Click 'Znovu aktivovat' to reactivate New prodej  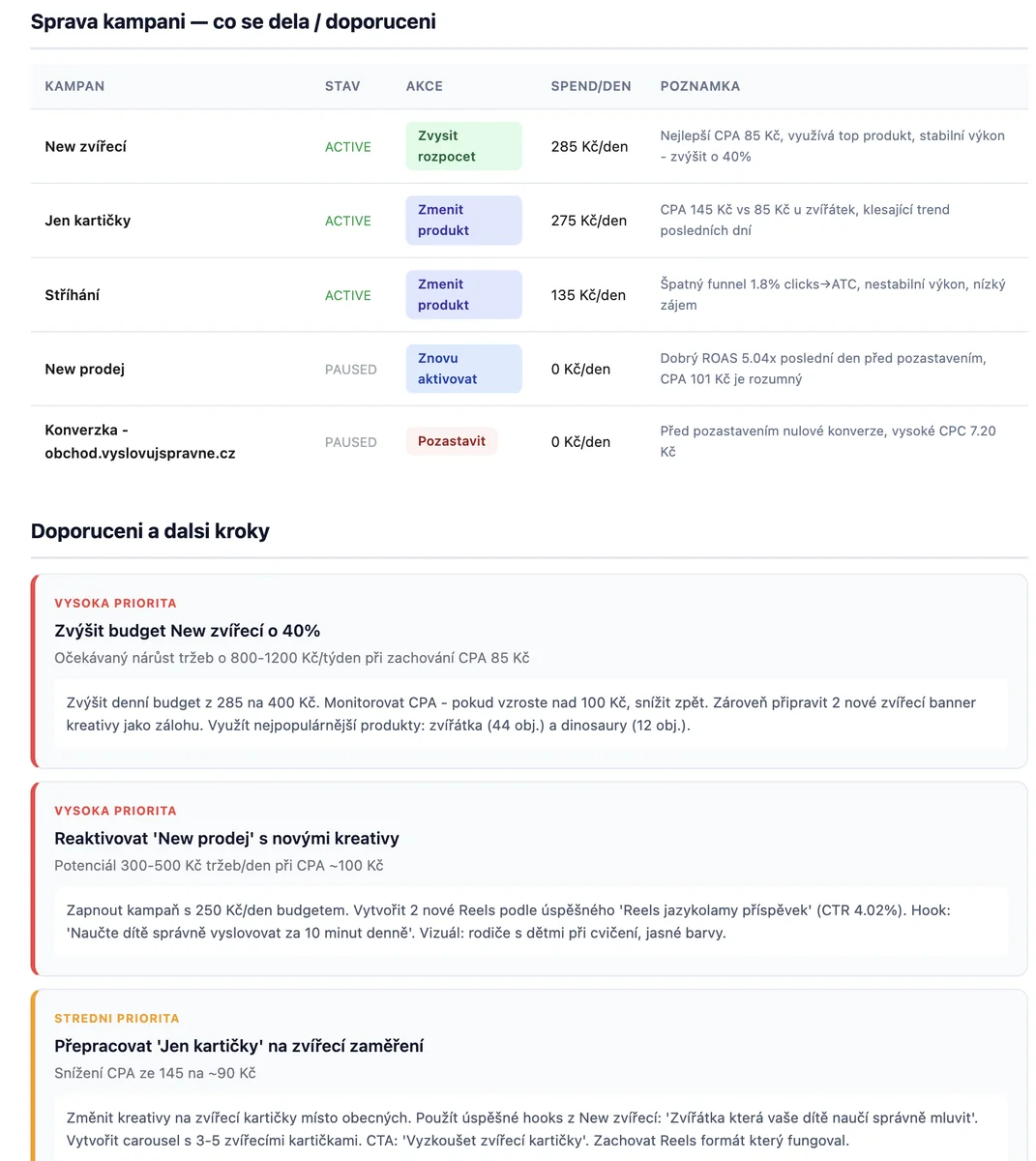463,368
